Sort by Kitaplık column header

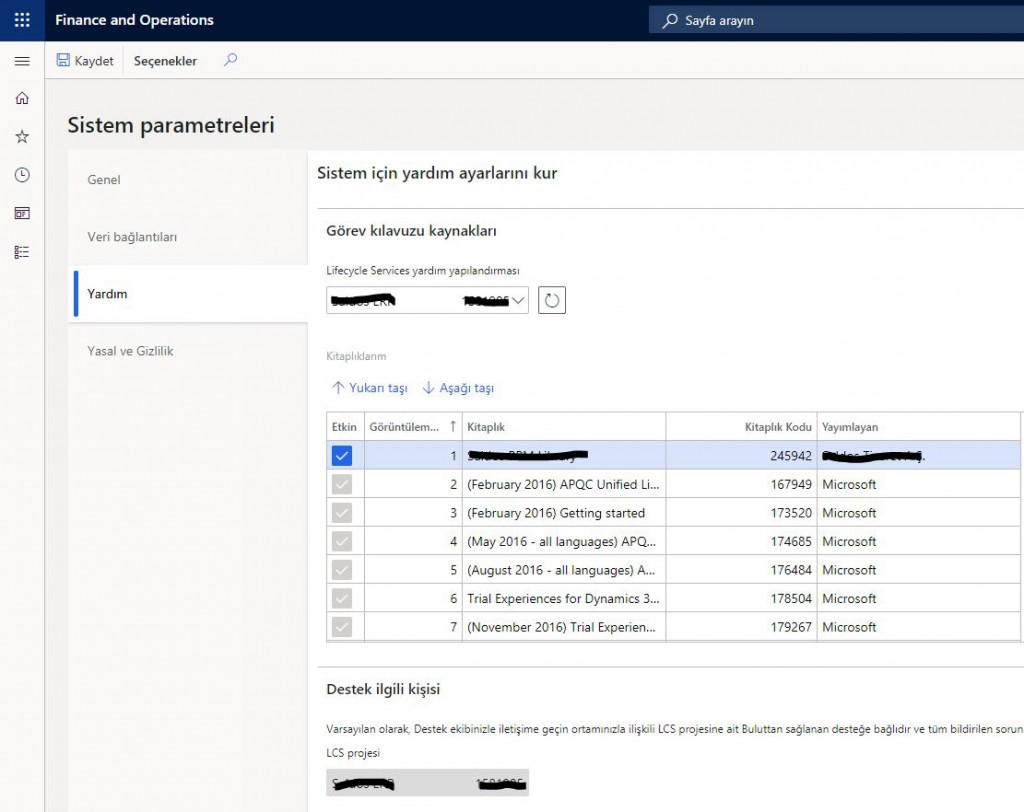pyautogui.click(x=564, y=427)
